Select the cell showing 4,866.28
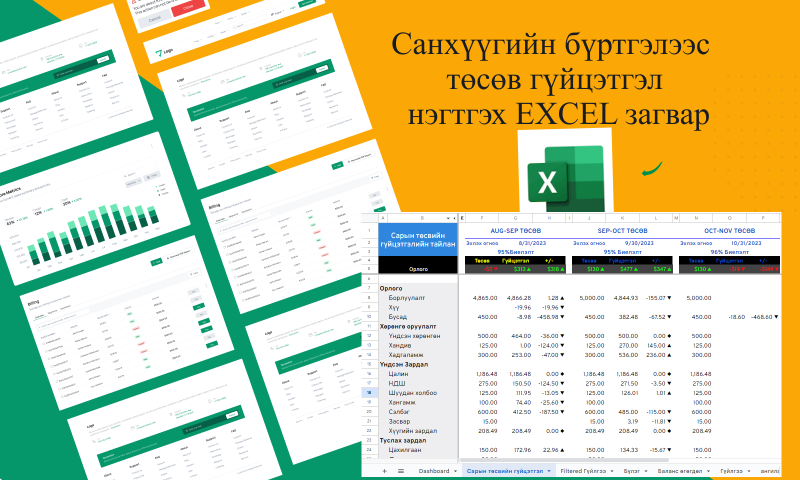The width and height of the screenshot is (800, 480). point(518,298)
